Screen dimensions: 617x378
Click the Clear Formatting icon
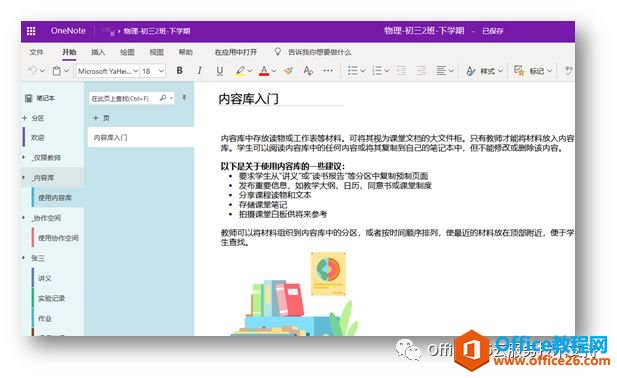(x=308, y=71)
